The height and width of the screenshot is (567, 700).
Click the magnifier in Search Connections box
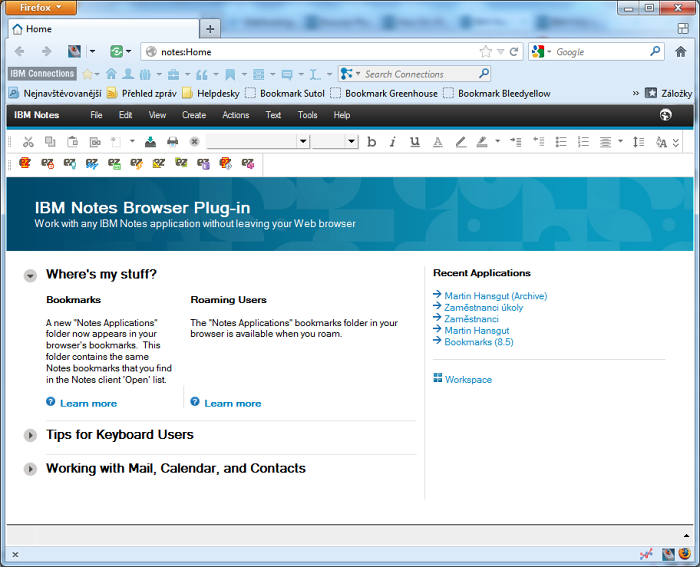click(x=483, y=73)
